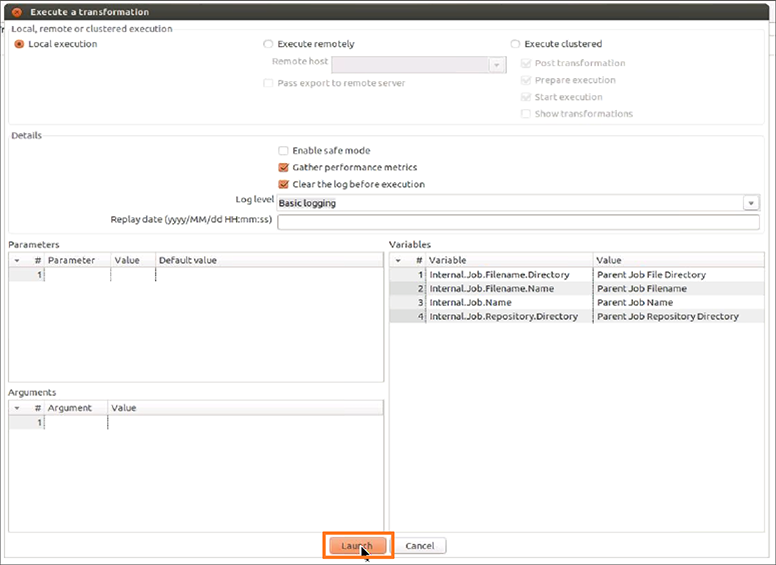Click the Argument column header

(76, 408)
